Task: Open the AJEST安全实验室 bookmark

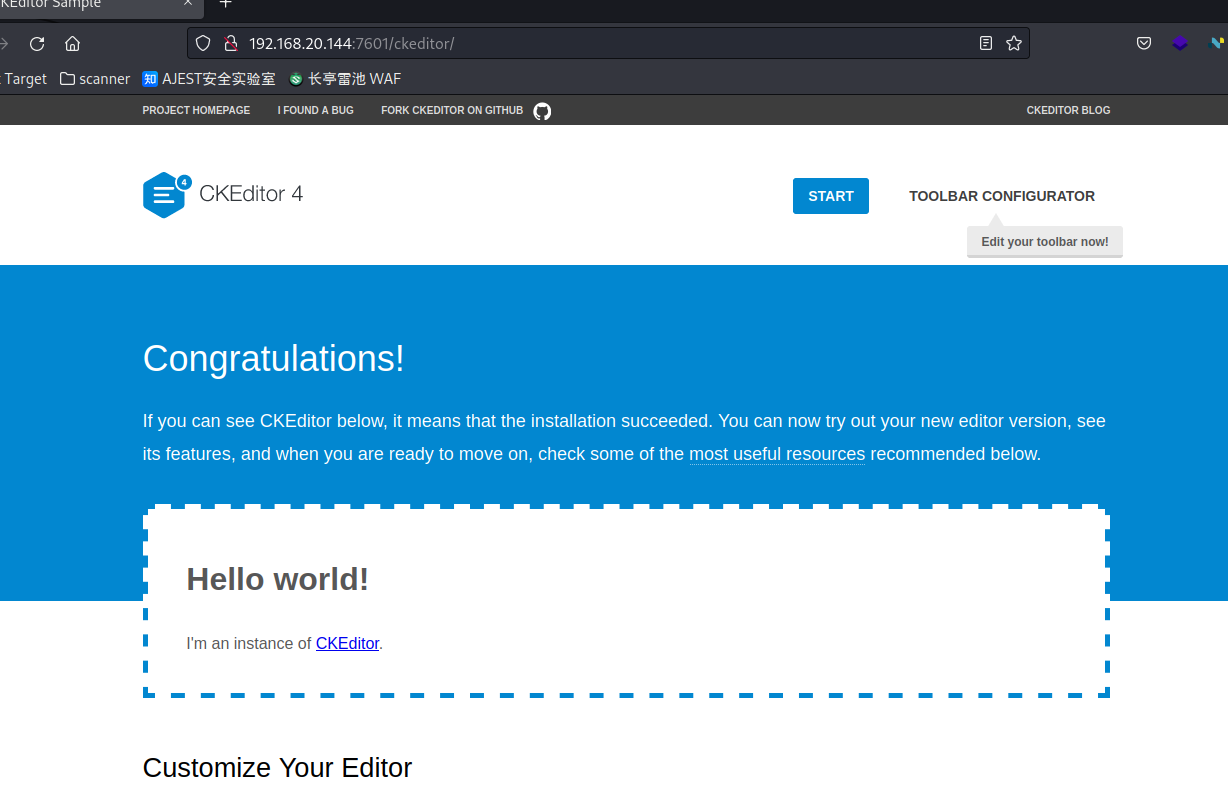Action: tap(209, 79)
